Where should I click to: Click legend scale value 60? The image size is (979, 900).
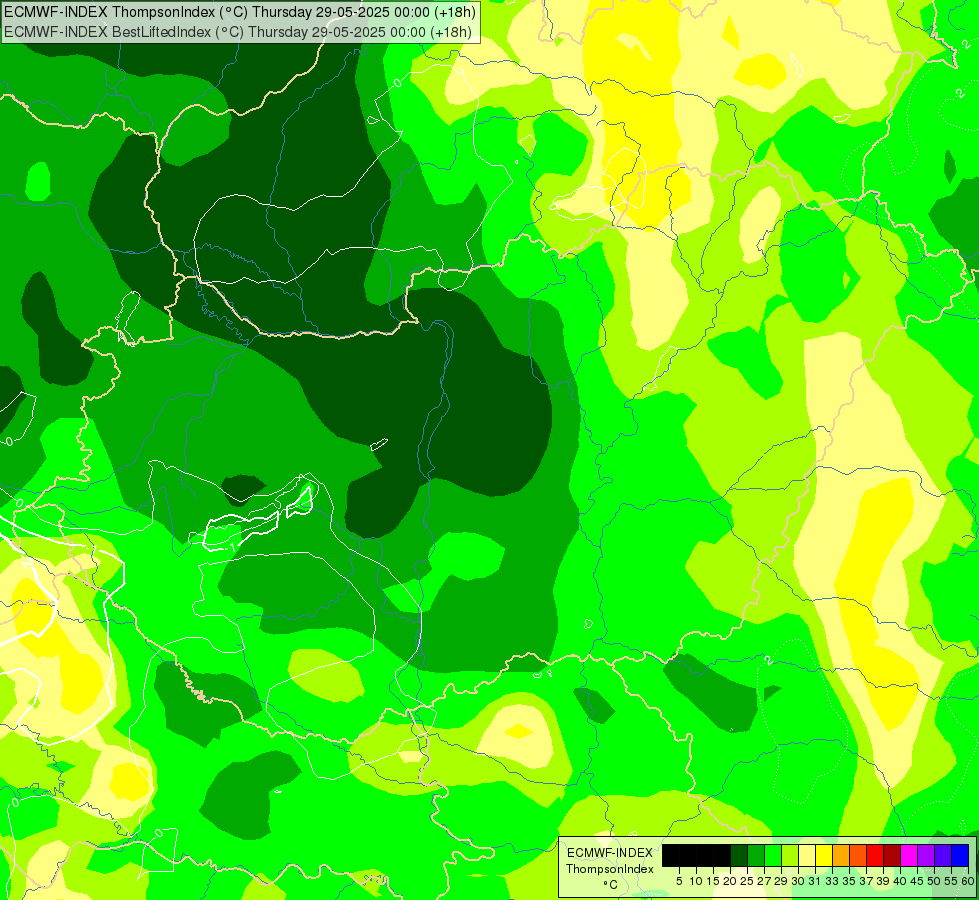click(x=968, y=881)
